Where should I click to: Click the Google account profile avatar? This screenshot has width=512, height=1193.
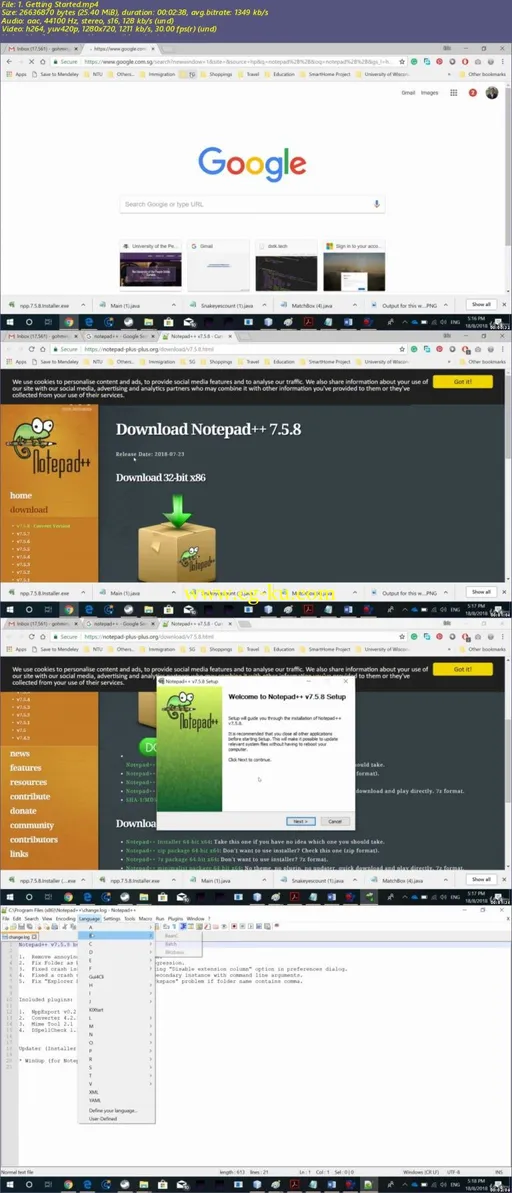tap(492, 93)
